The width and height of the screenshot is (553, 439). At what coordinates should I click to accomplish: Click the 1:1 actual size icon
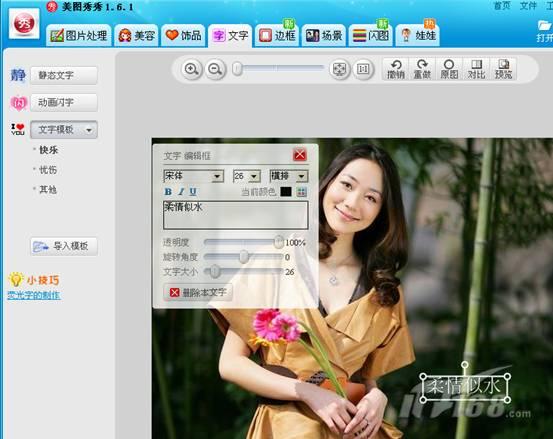tap(363, 69)
